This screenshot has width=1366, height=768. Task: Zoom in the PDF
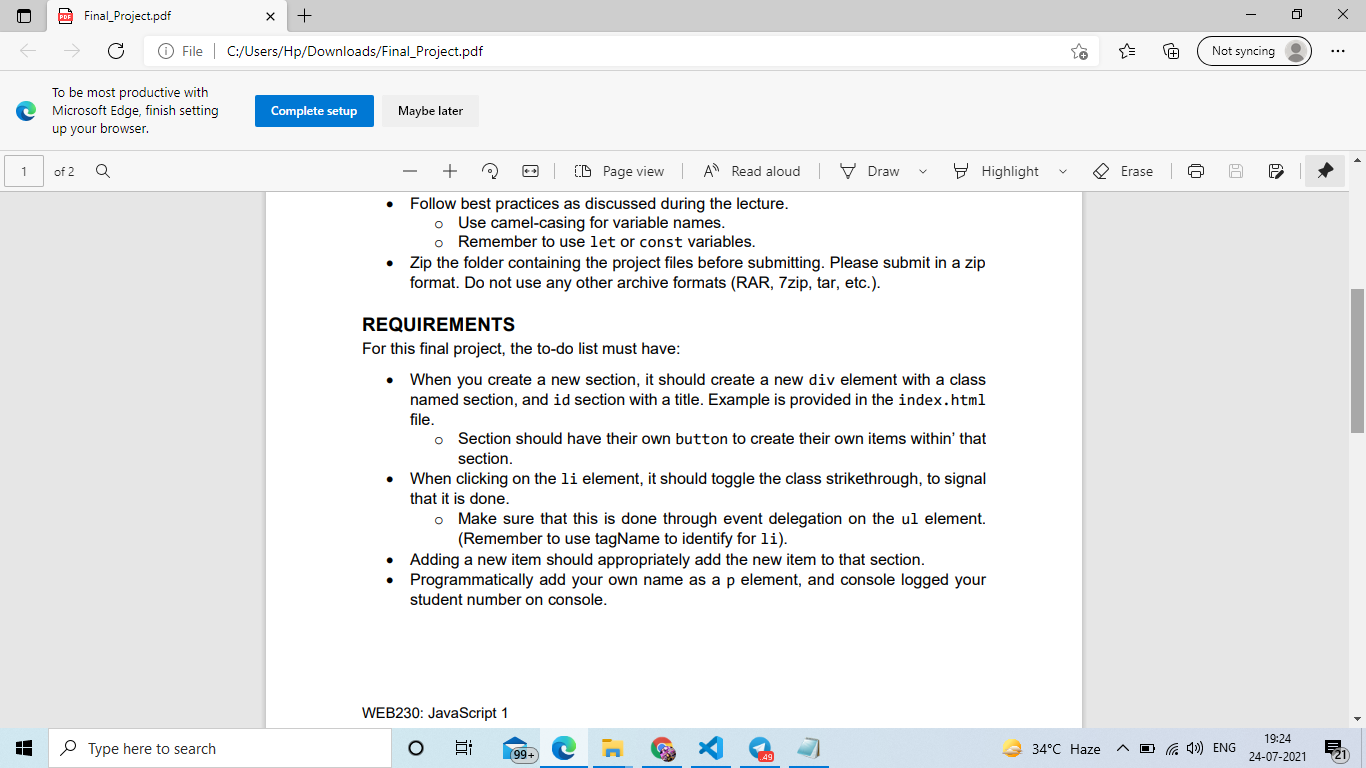click(x=450, y=171)
